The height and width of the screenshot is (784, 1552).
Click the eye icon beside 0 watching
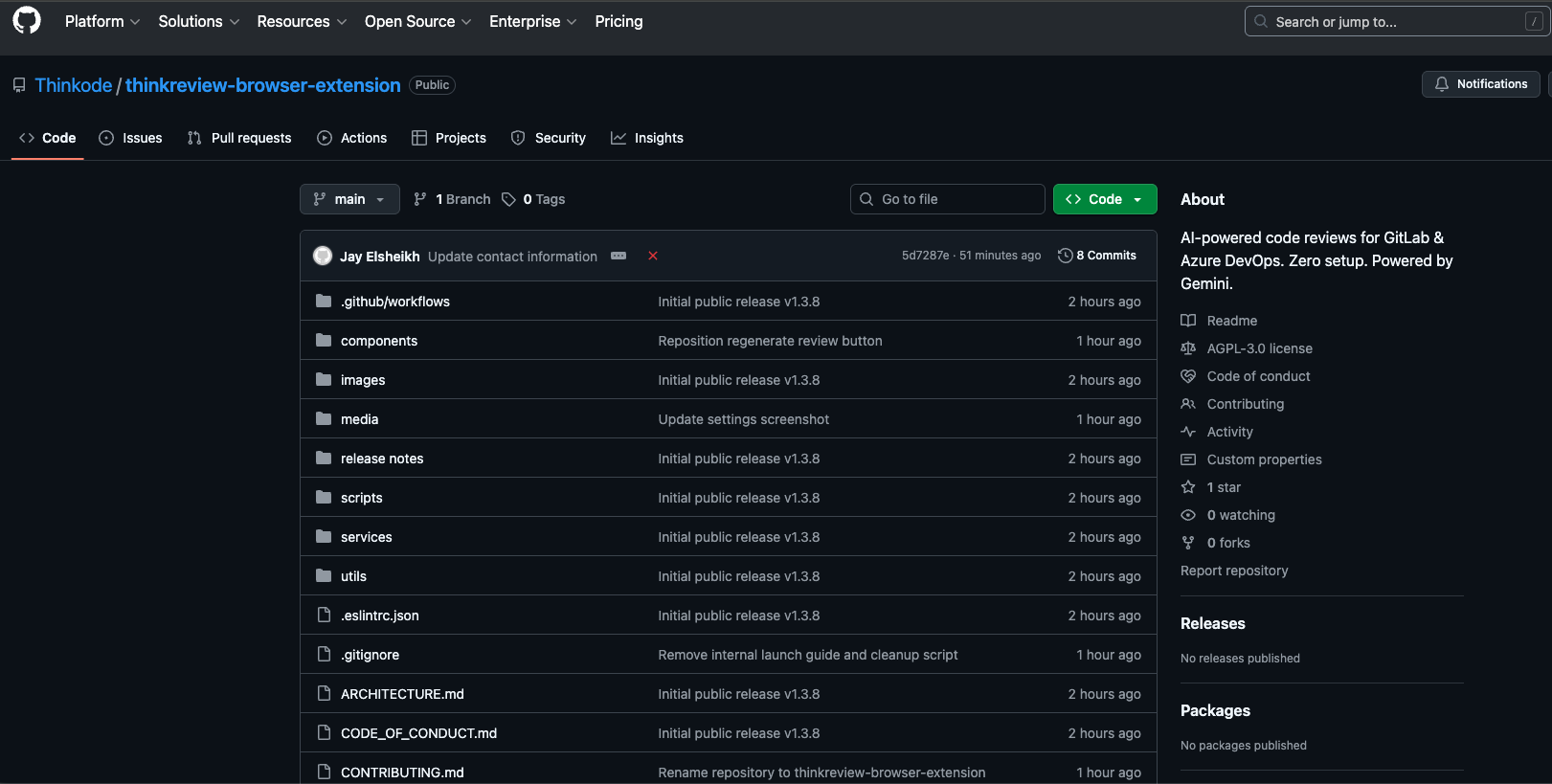[x=1188, y=515]
